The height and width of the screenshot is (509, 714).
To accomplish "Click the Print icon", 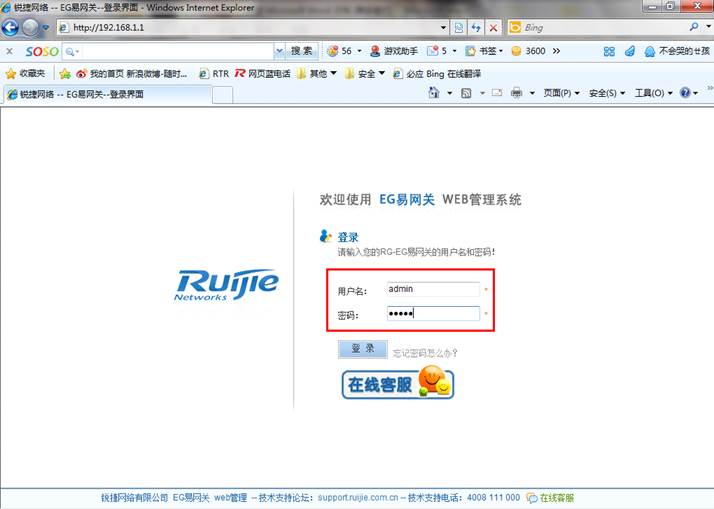I will pos(516,93).
